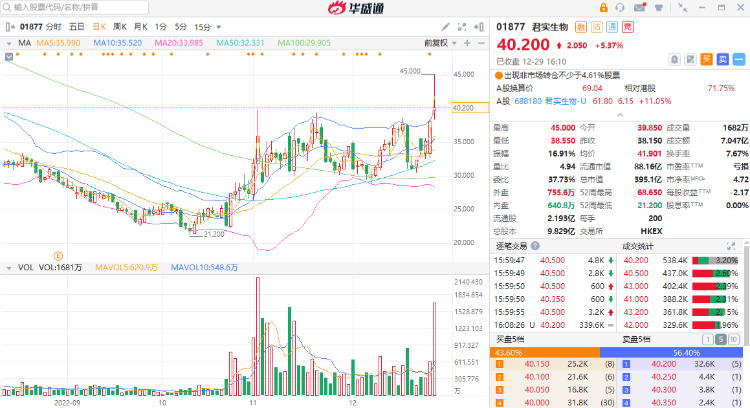Remove from watchlist blue minus button

739,59
